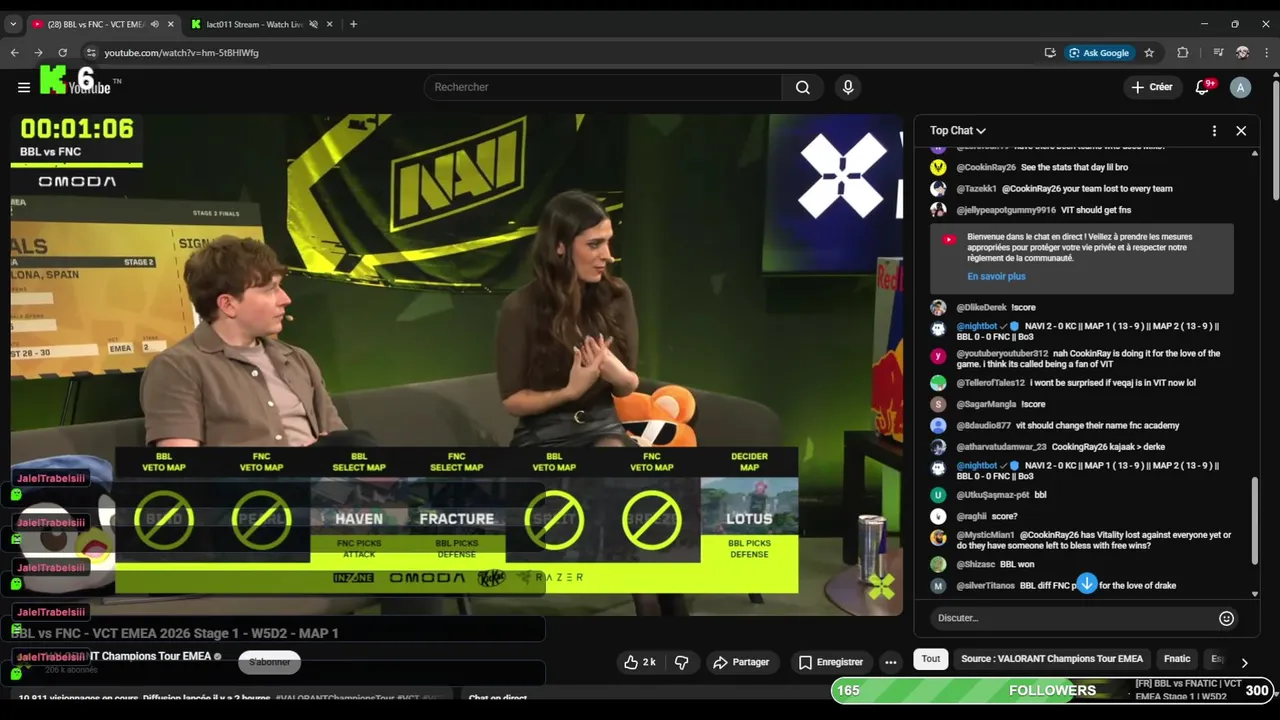The width and height of the screenshot is (1280, 720).
Task: Open more video actions menu
Action: [x=890, y=662]
